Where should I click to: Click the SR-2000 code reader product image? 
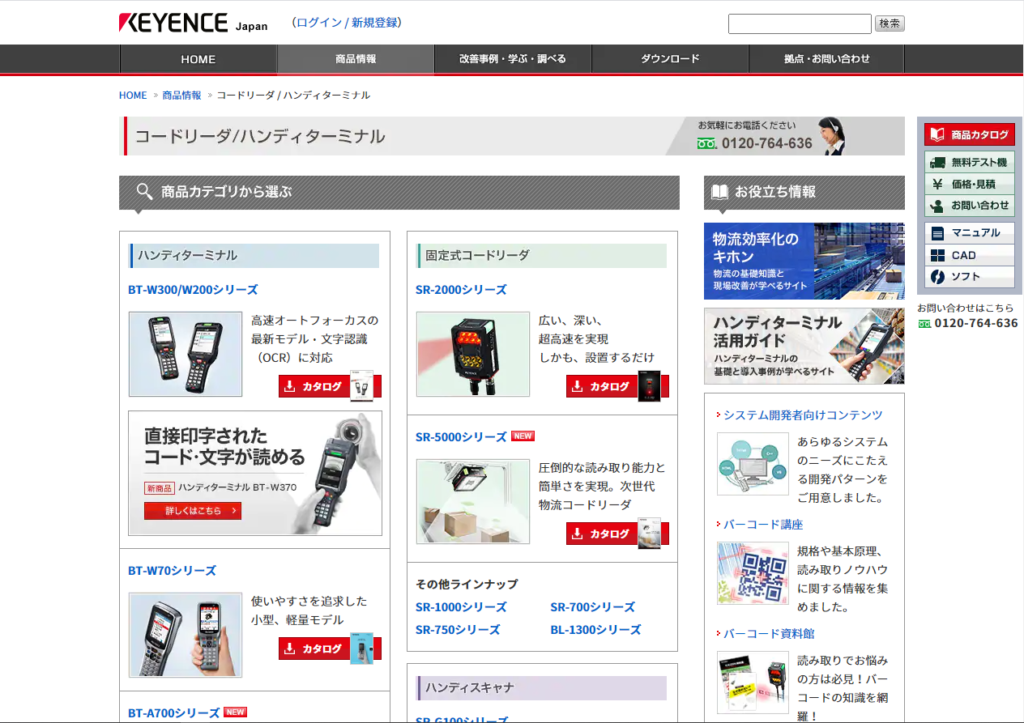[473, 354]
